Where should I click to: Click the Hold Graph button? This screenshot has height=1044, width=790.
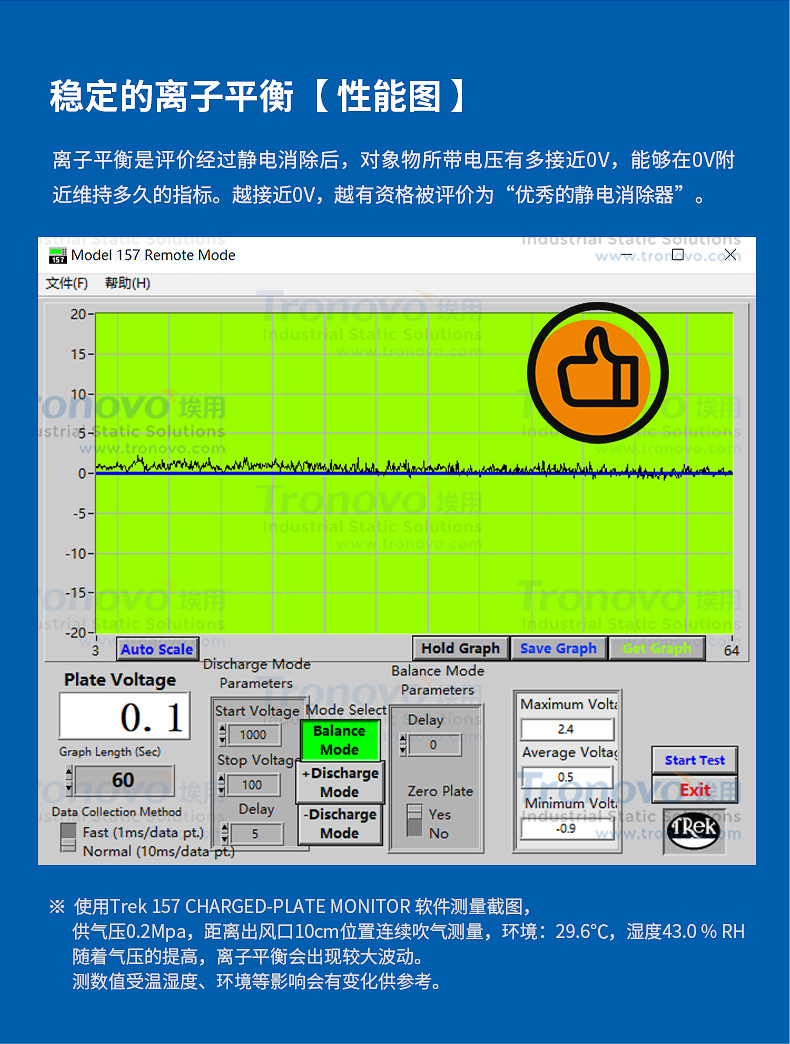tap(461, 648)
